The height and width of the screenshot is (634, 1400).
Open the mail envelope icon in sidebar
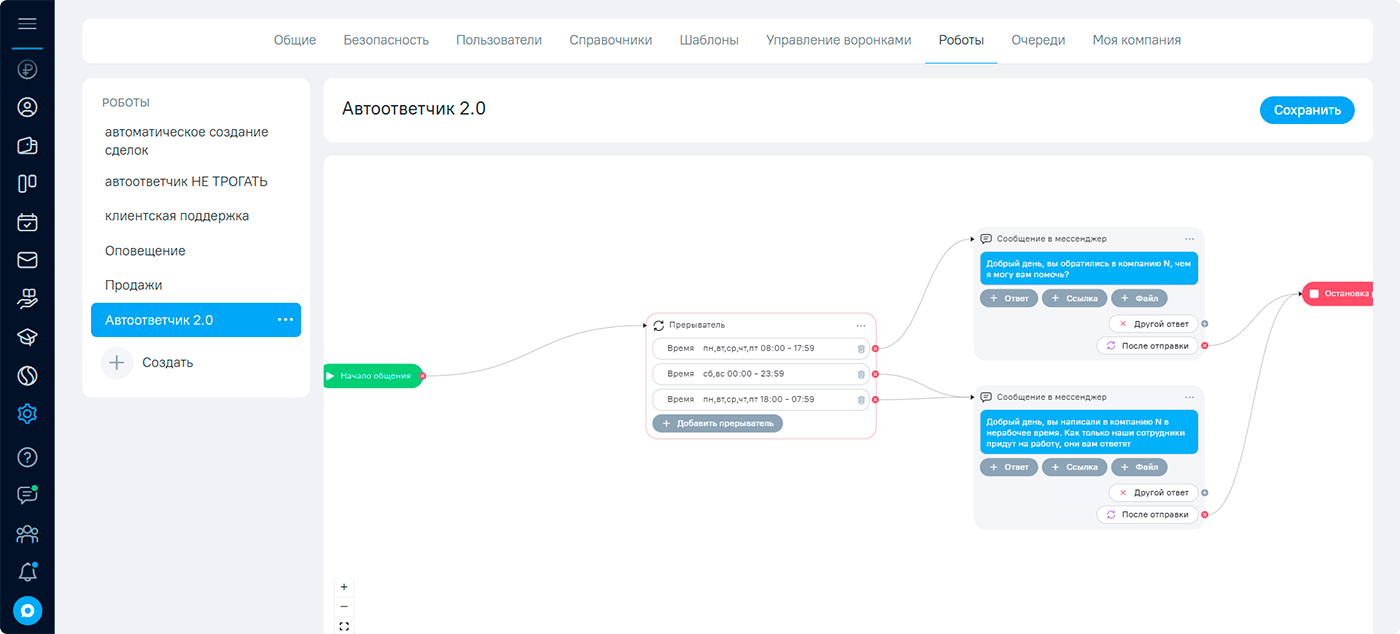point(27,260)
